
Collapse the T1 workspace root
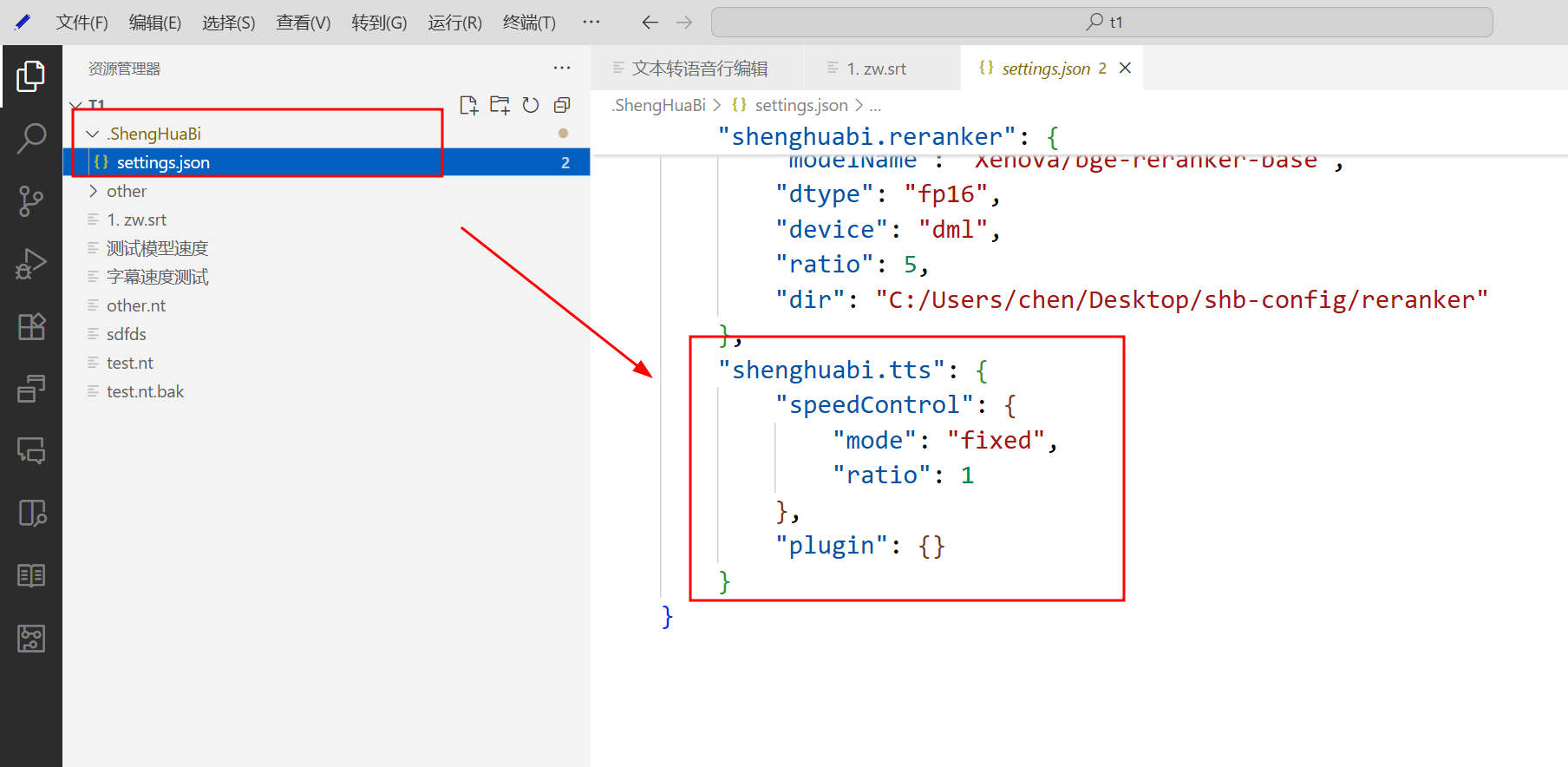click(x=76, y=105)
